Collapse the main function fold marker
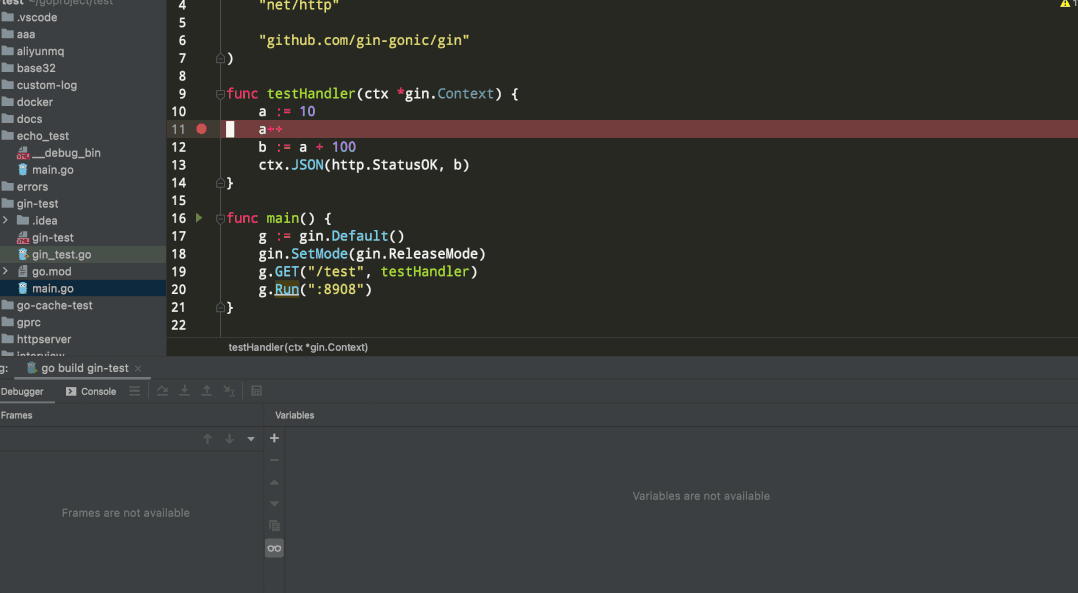 (x=220, y=219)
